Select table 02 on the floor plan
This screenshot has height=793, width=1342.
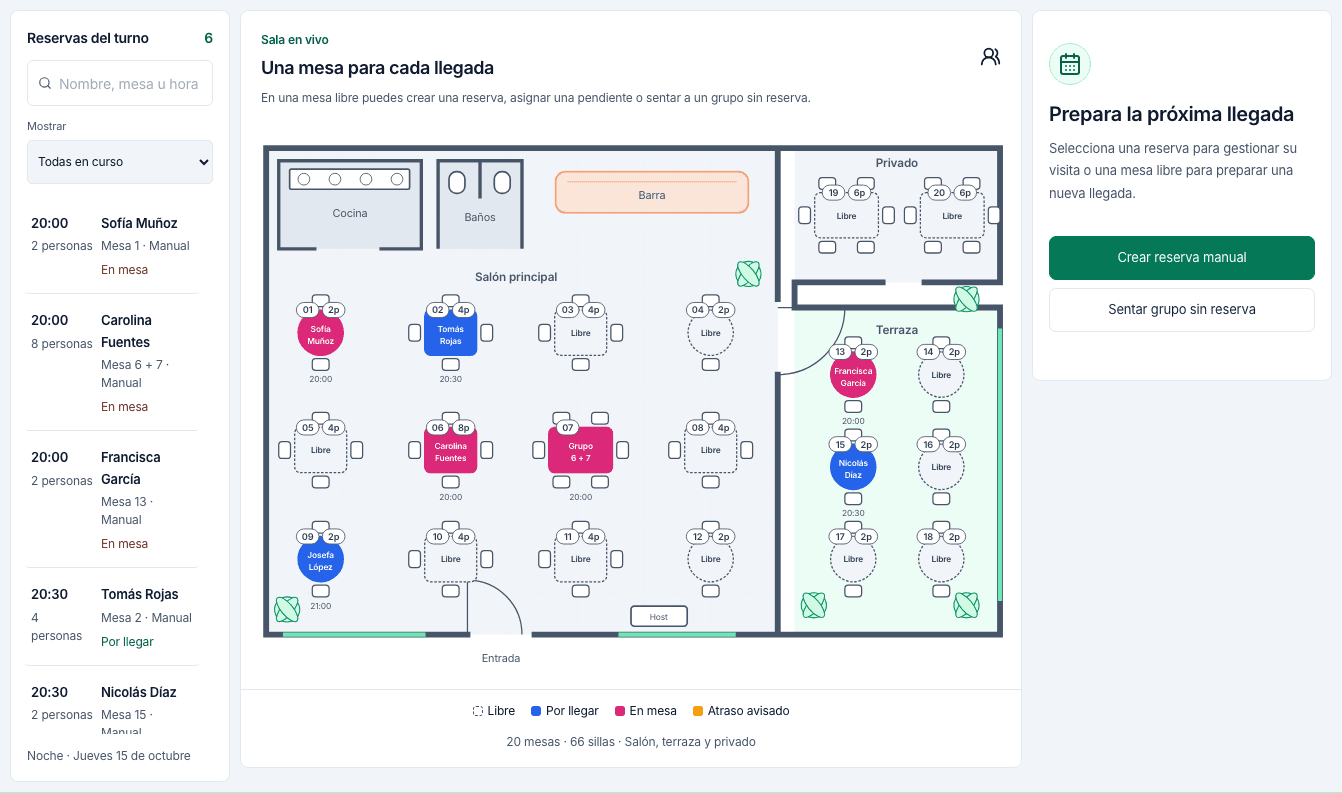451,333
